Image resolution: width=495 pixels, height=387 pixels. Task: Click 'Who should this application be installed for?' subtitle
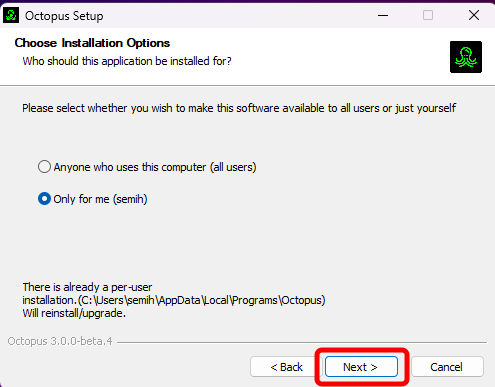[127, 61]
